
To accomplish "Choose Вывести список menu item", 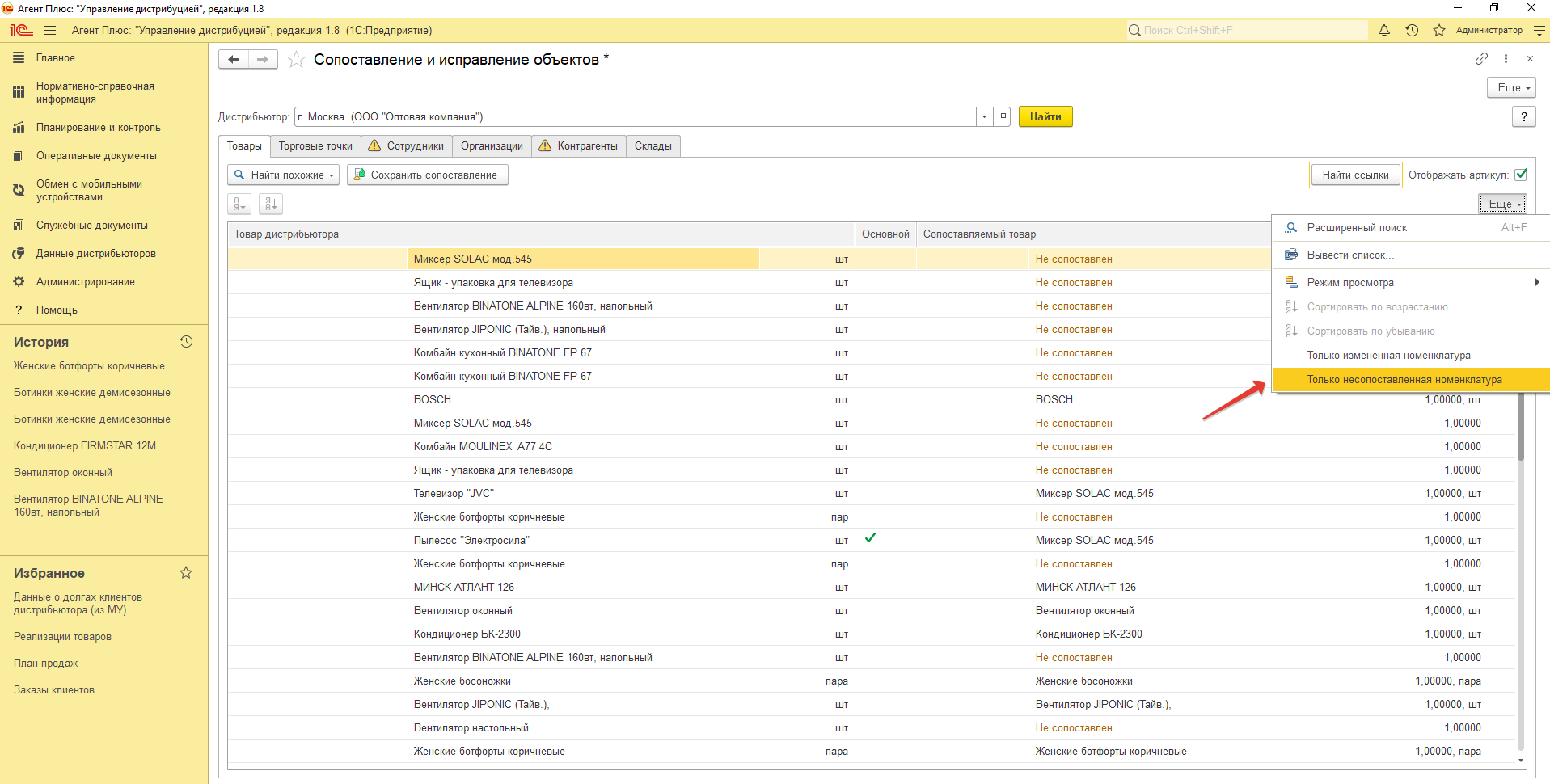I will [x=1411, y=255].
